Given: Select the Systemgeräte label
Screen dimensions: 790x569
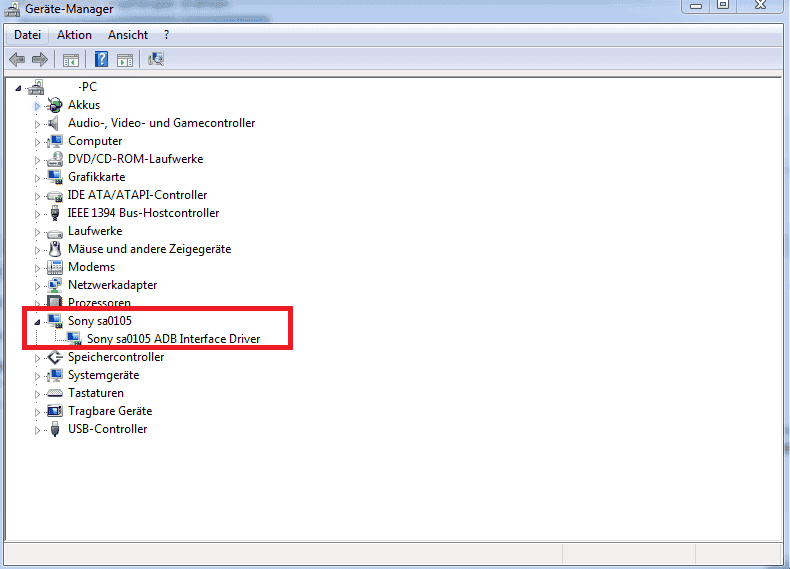Looking at the screenshot, I should (103, 375).
